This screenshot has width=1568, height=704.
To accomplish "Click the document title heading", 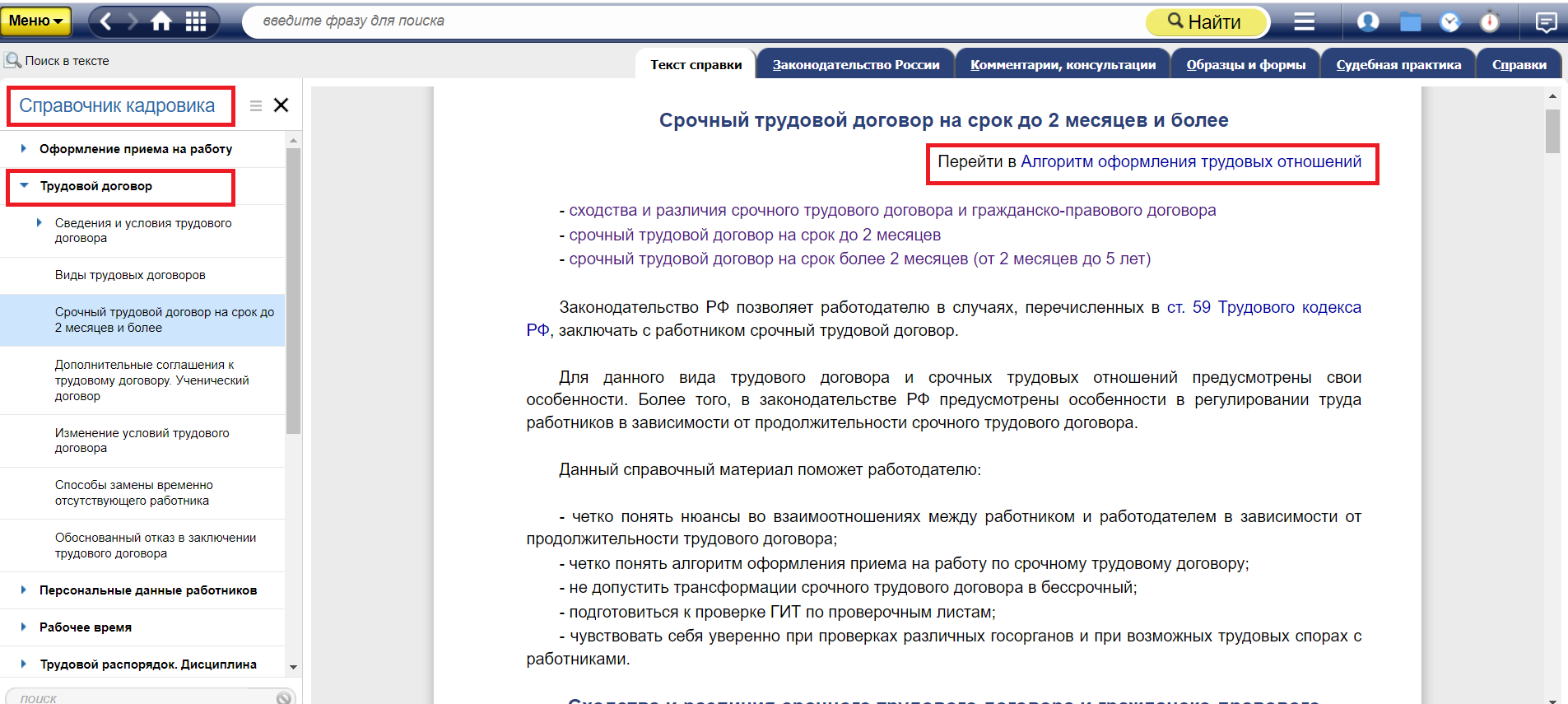I will point(943,120).
